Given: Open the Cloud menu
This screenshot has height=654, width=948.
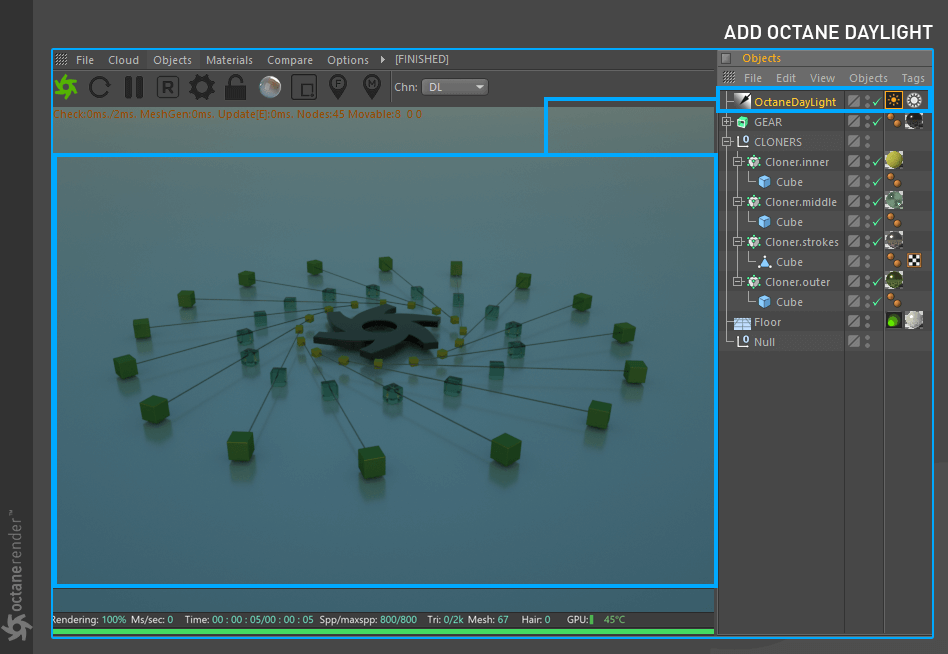Looking at the screenshot, I should click(123, 60).
